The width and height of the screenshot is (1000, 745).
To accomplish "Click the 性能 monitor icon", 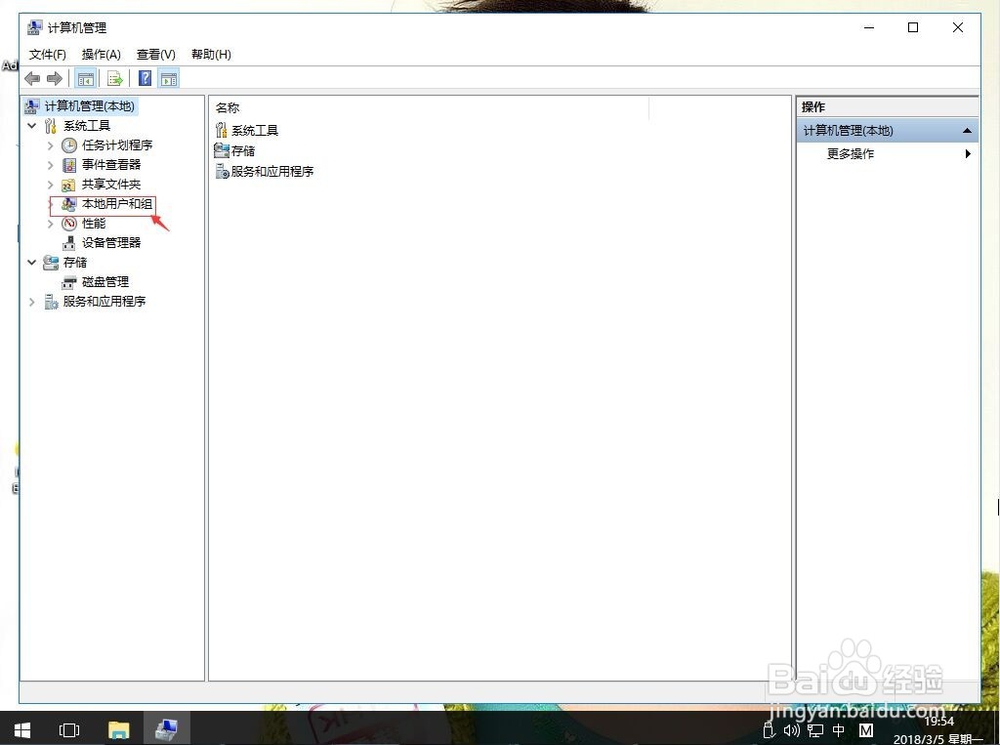I will (x=69, y=223).
